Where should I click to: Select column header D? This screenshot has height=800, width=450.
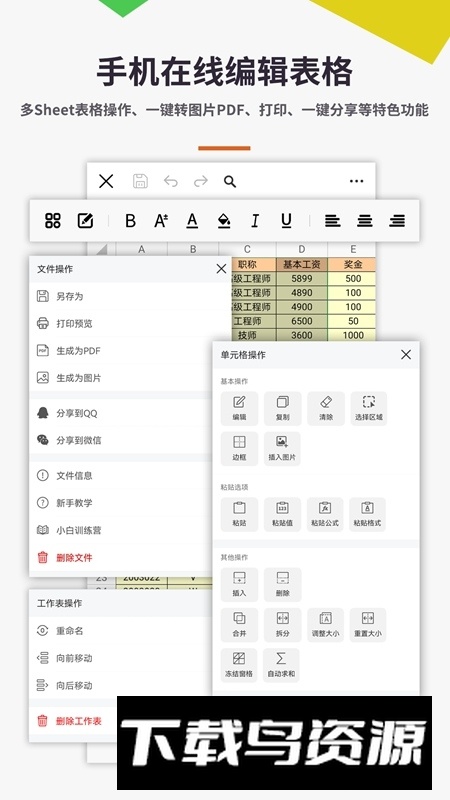point(302,249)
